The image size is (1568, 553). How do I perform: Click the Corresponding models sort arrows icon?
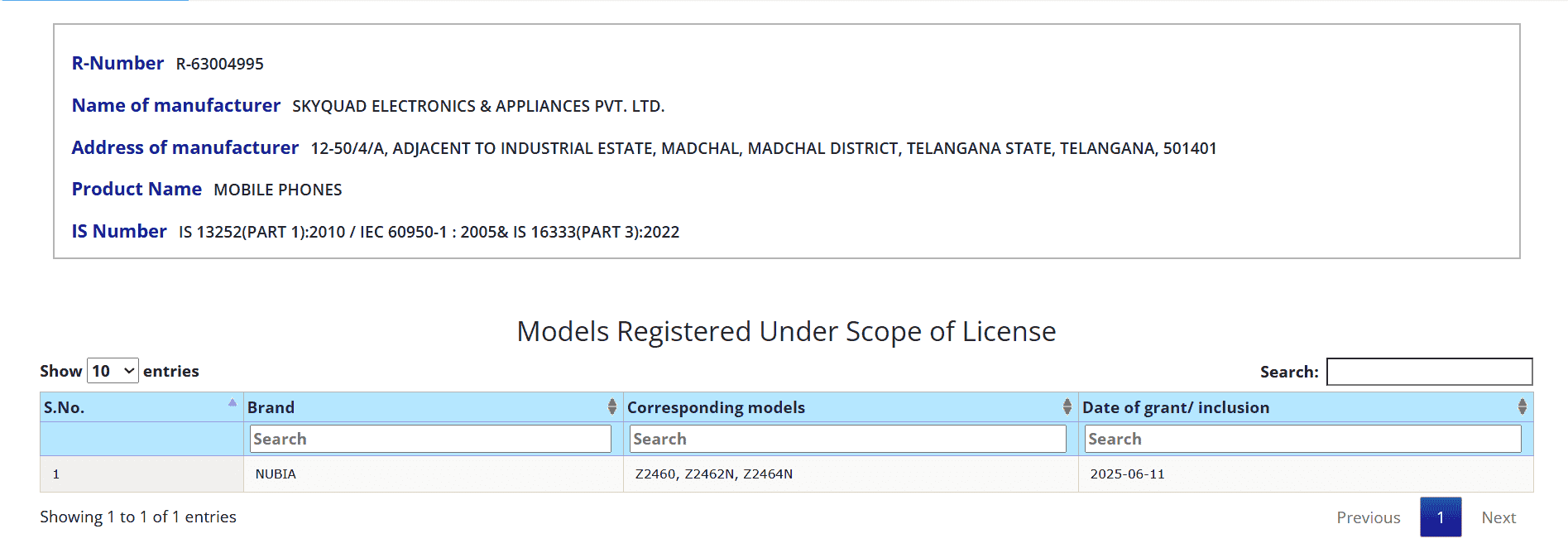pyautogui.click(x=1067, y=406)
